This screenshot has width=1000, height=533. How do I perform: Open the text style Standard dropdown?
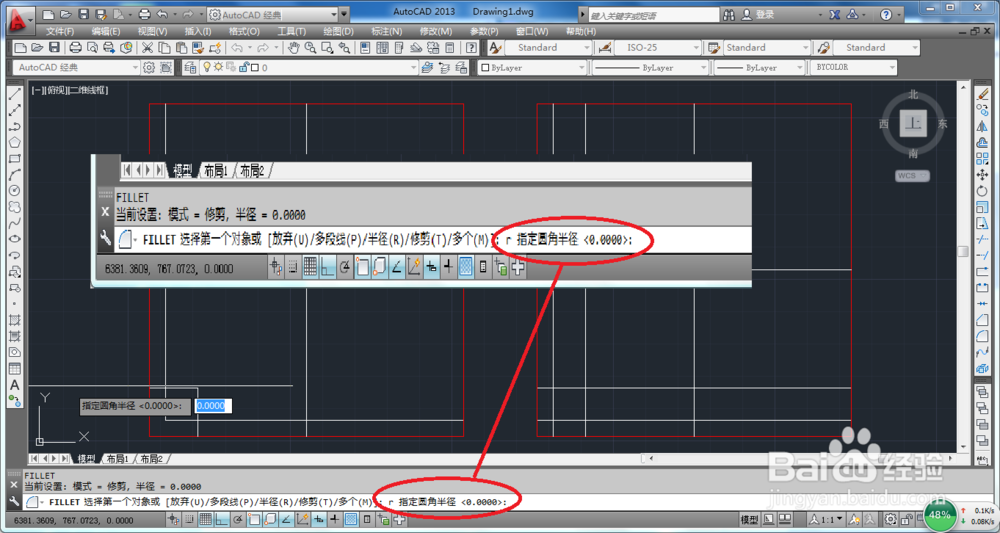tap(548, 47)
